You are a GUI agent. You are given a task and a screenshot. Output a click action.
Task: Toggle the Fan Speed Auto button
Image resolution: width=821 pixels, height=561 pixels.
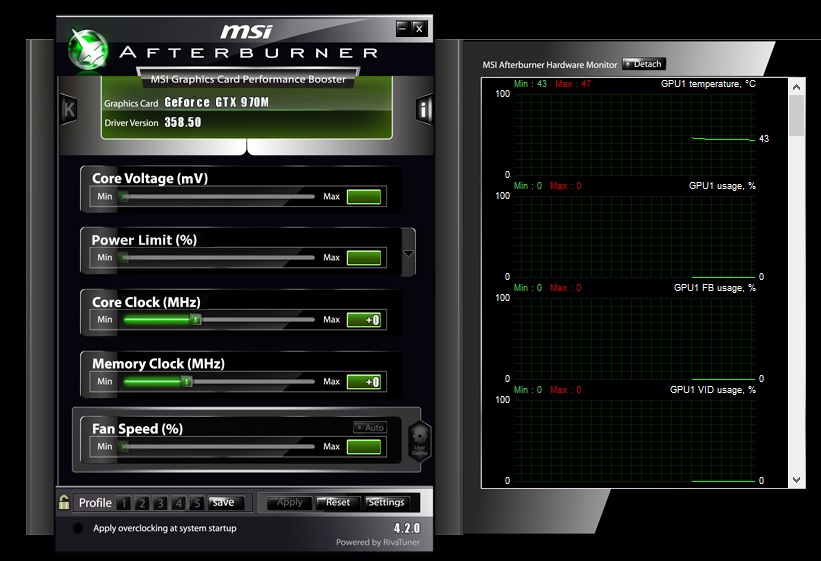[370, 427]
